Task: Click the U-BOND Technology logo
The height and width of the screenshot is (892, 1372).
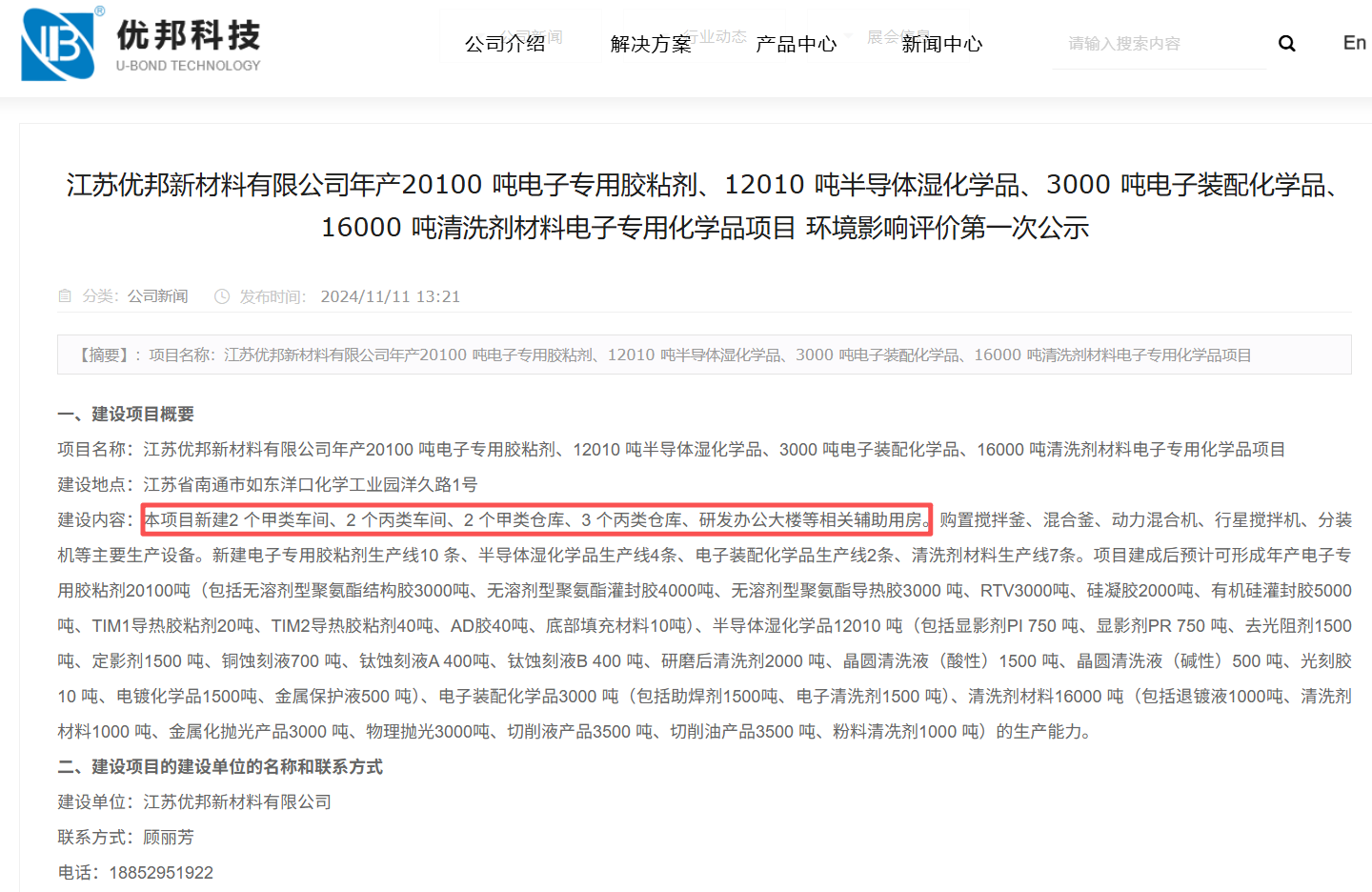Action: tap(141, 43)
